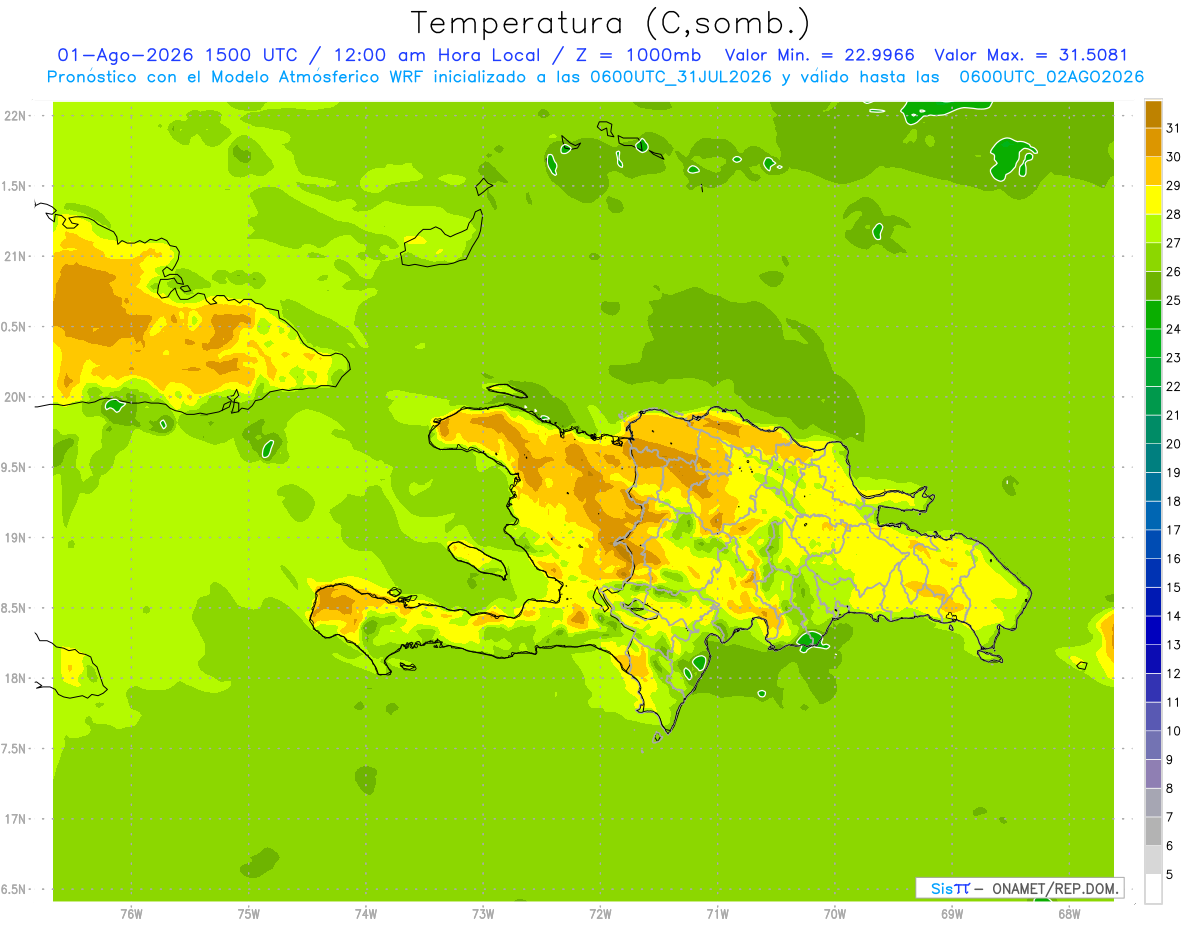Image resolution: width=1200 pixels, height=927 pixels.
Task: Pick the gray swatch between 6 and 7
Action: tap(1153, 832)
